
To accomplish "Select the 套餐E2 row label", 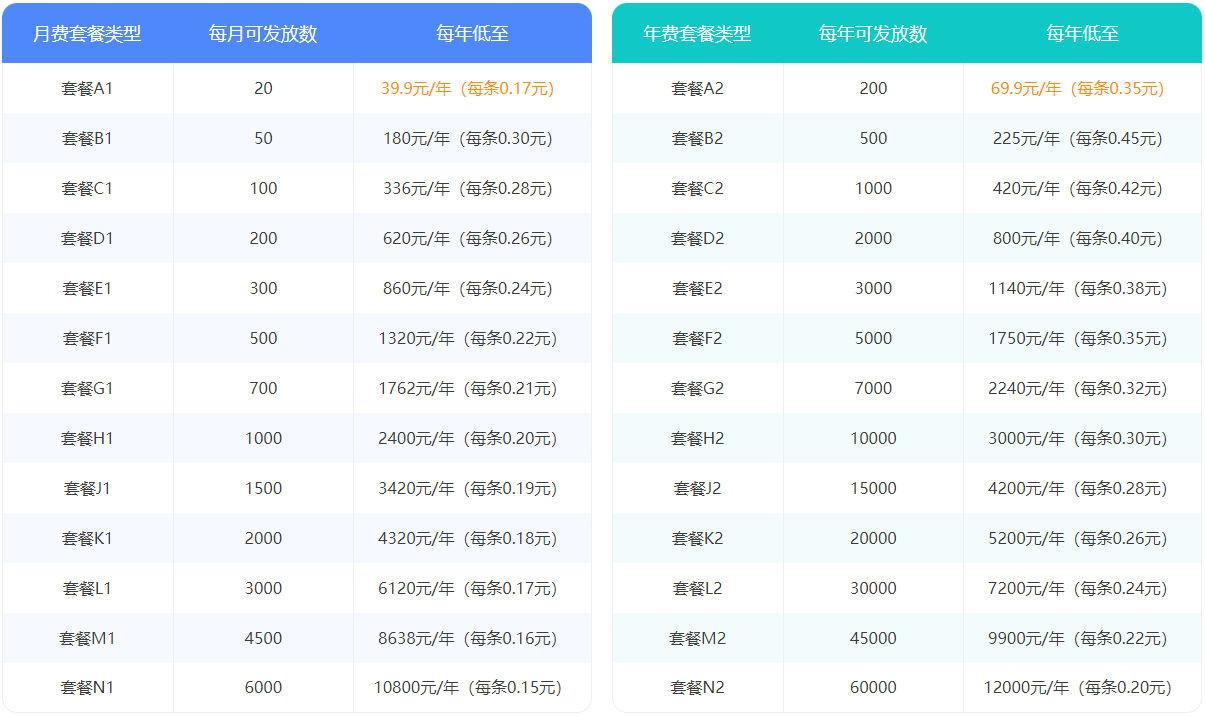I will click(x=697, y=288).
